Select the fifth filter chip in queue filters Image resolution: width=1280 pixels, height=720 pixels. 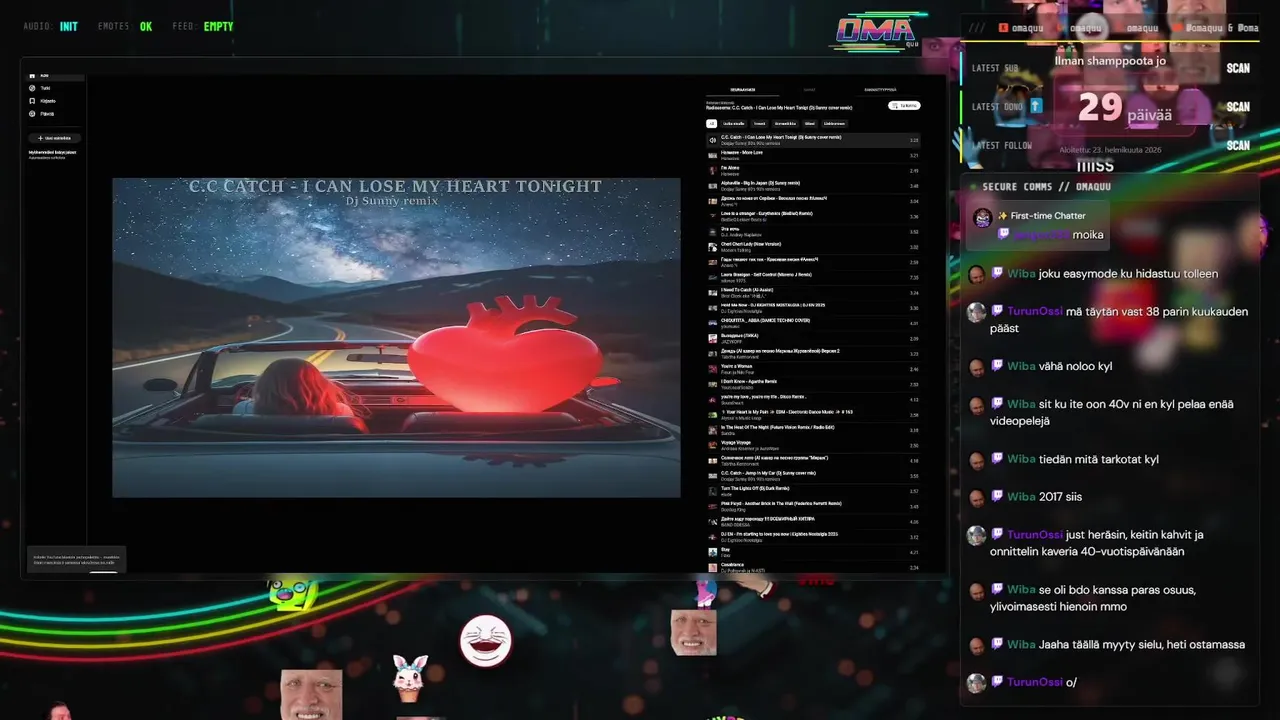[810, 124]
